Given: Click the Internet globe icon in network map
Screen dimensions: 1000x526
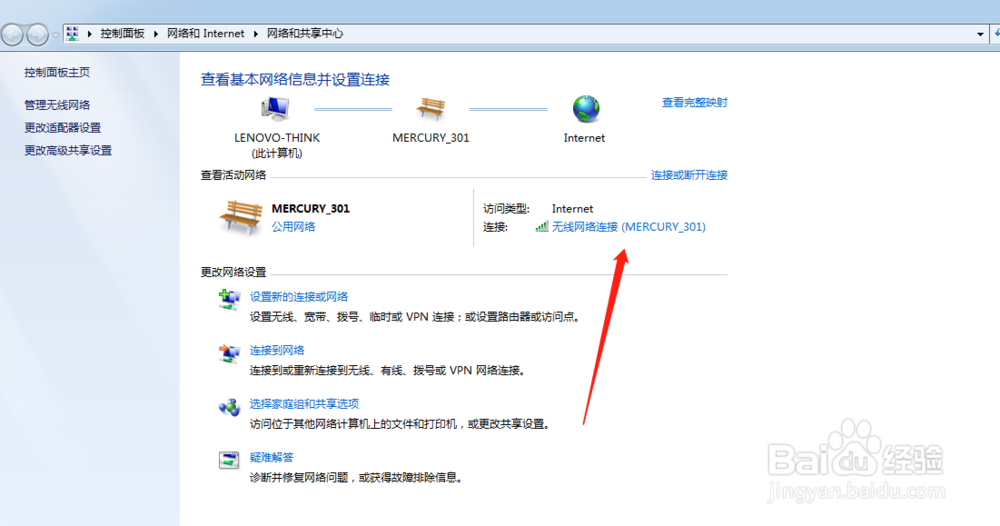Looking at the screenshot, I should coord(585,109).
